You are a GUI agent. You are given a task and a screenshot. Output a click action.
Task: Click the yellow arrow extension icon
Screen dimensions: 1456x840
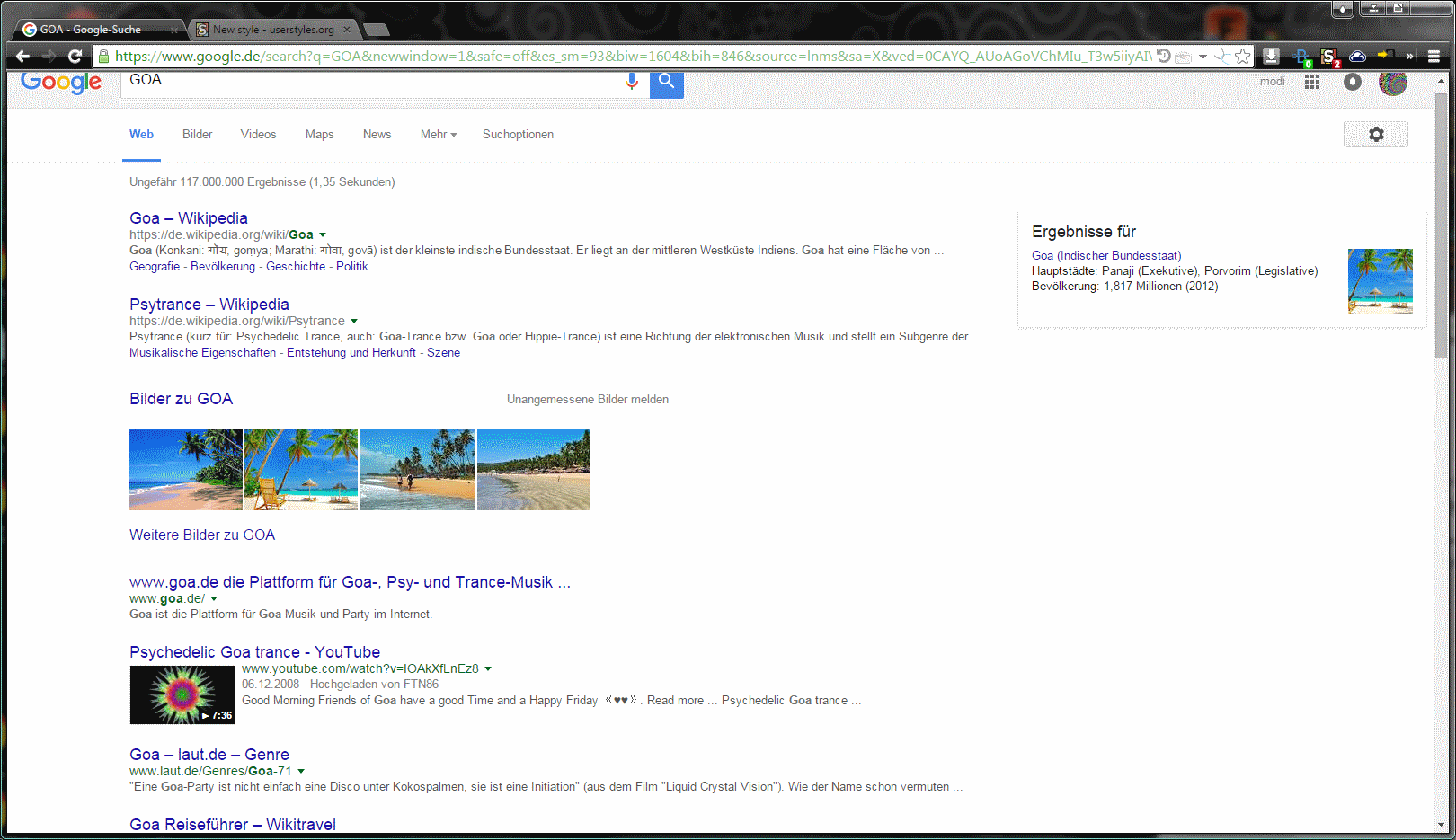(1386, 56)
